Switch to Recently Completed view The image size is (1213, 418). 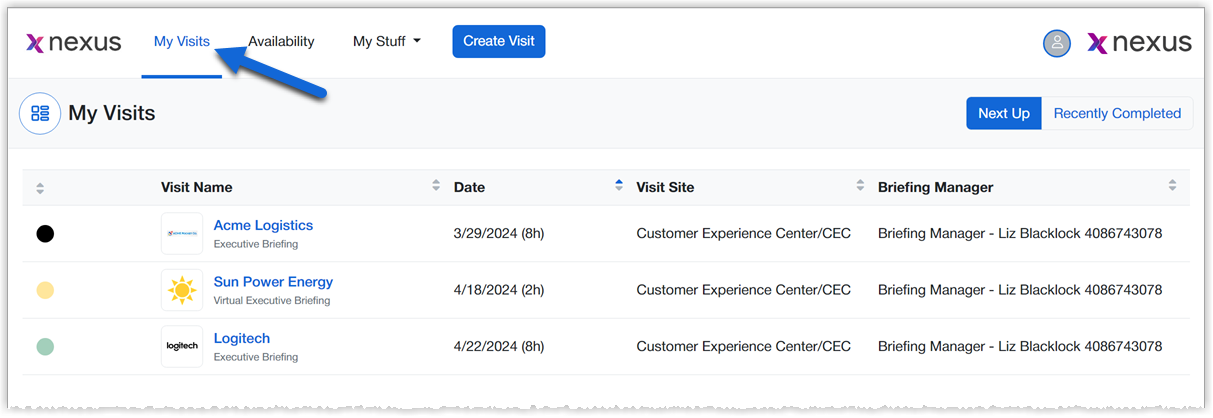pyautogui.click(x=1117, y=113)
